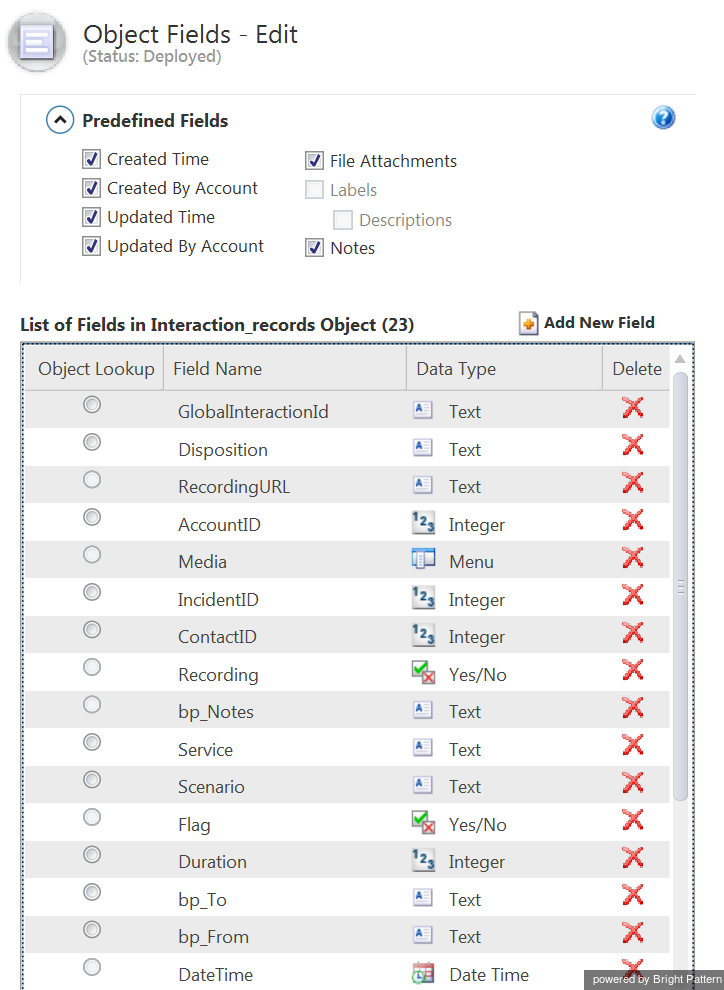
Task: Delete the Recording field row
Action: [x=632, y=671]
